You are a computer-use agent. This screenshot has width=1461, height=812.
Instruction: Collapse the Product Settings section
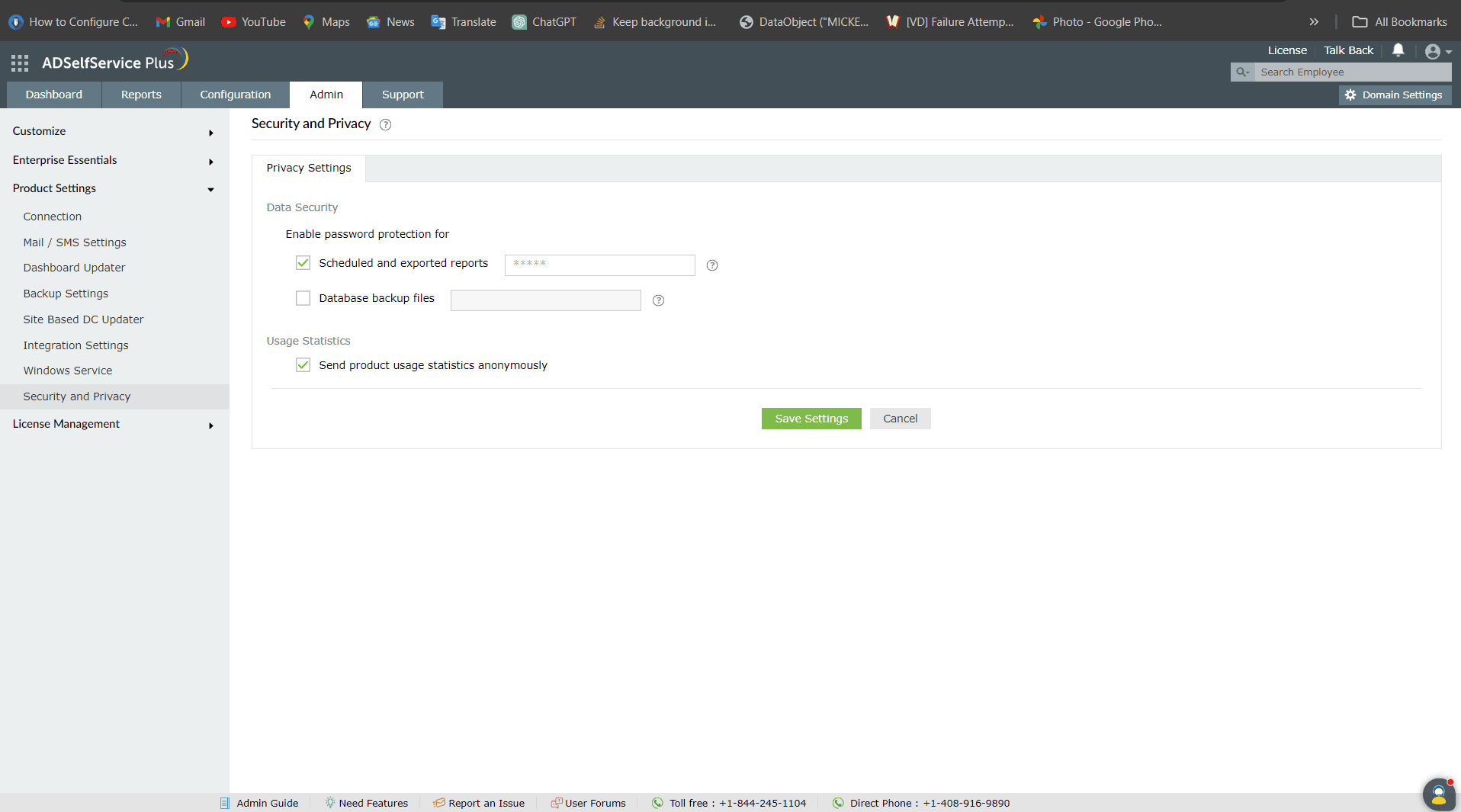pyautogui.click(x=114, y=188)
